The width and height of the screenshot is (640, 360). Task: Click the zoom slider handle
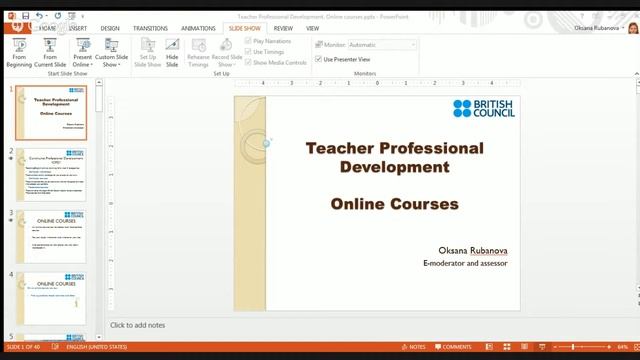point(573,347)
